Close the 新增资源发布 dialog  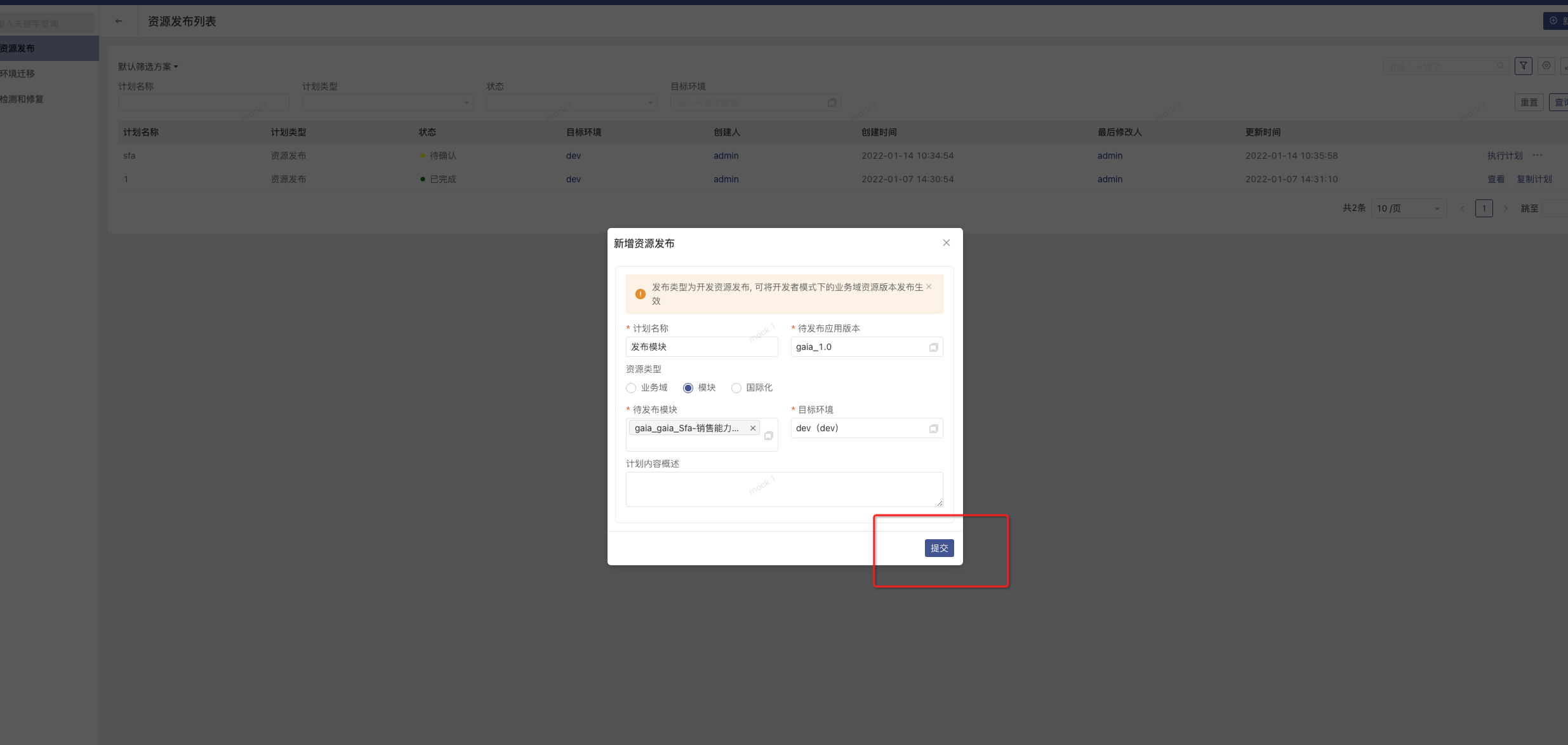pos(946,243)
